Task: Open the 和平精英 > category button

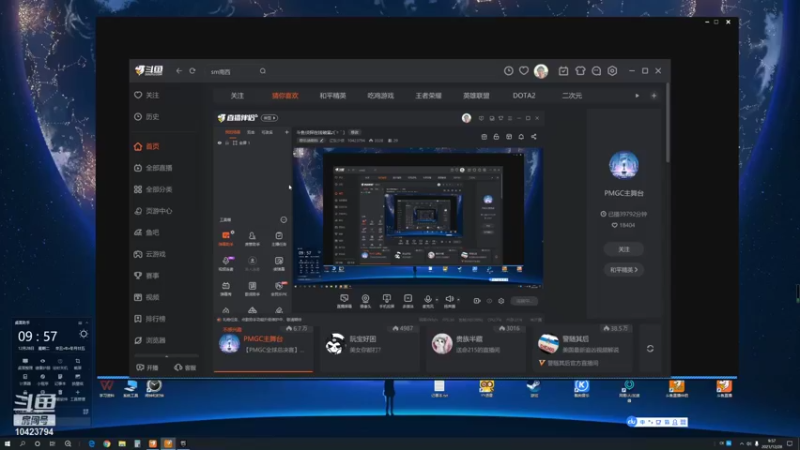Action: tap(623, 270)
